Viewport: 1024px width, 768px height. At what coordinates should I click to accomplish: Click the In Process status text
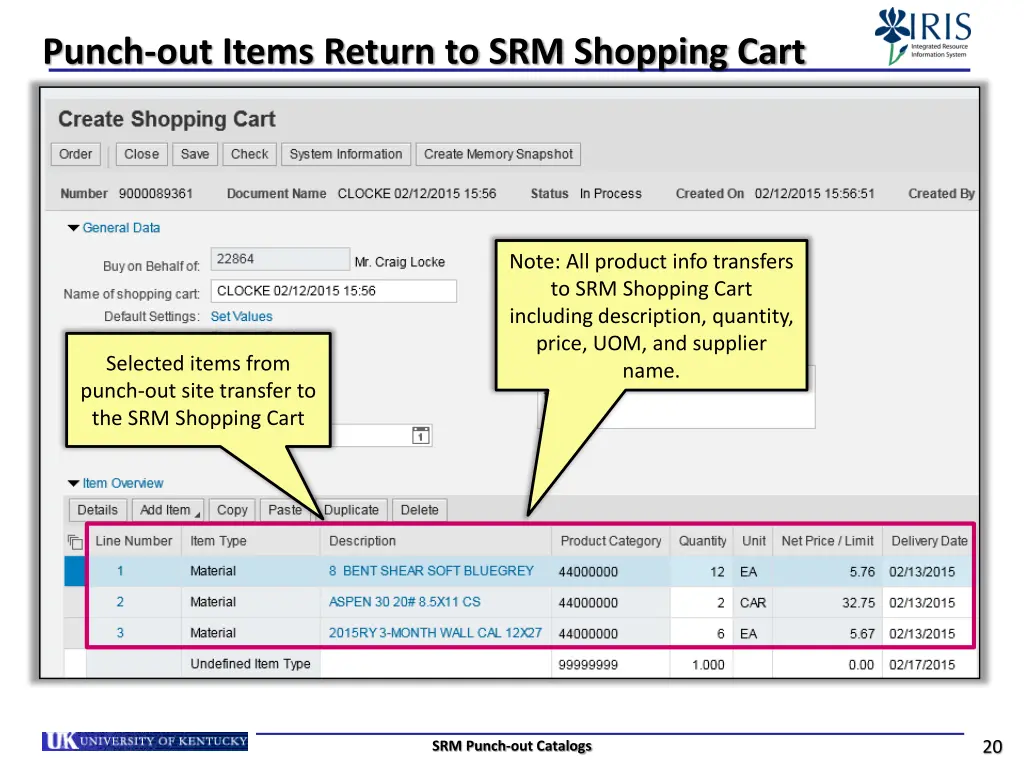pos(611,194)
